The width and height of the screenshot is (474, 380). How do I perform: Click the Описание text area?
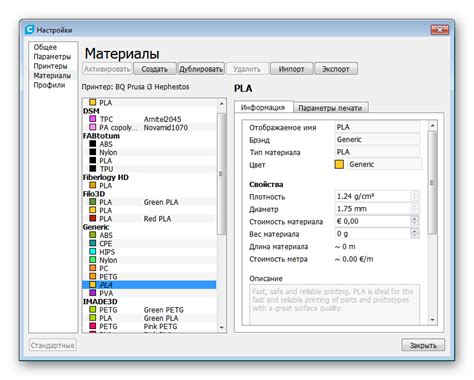(x=335, y=305)
